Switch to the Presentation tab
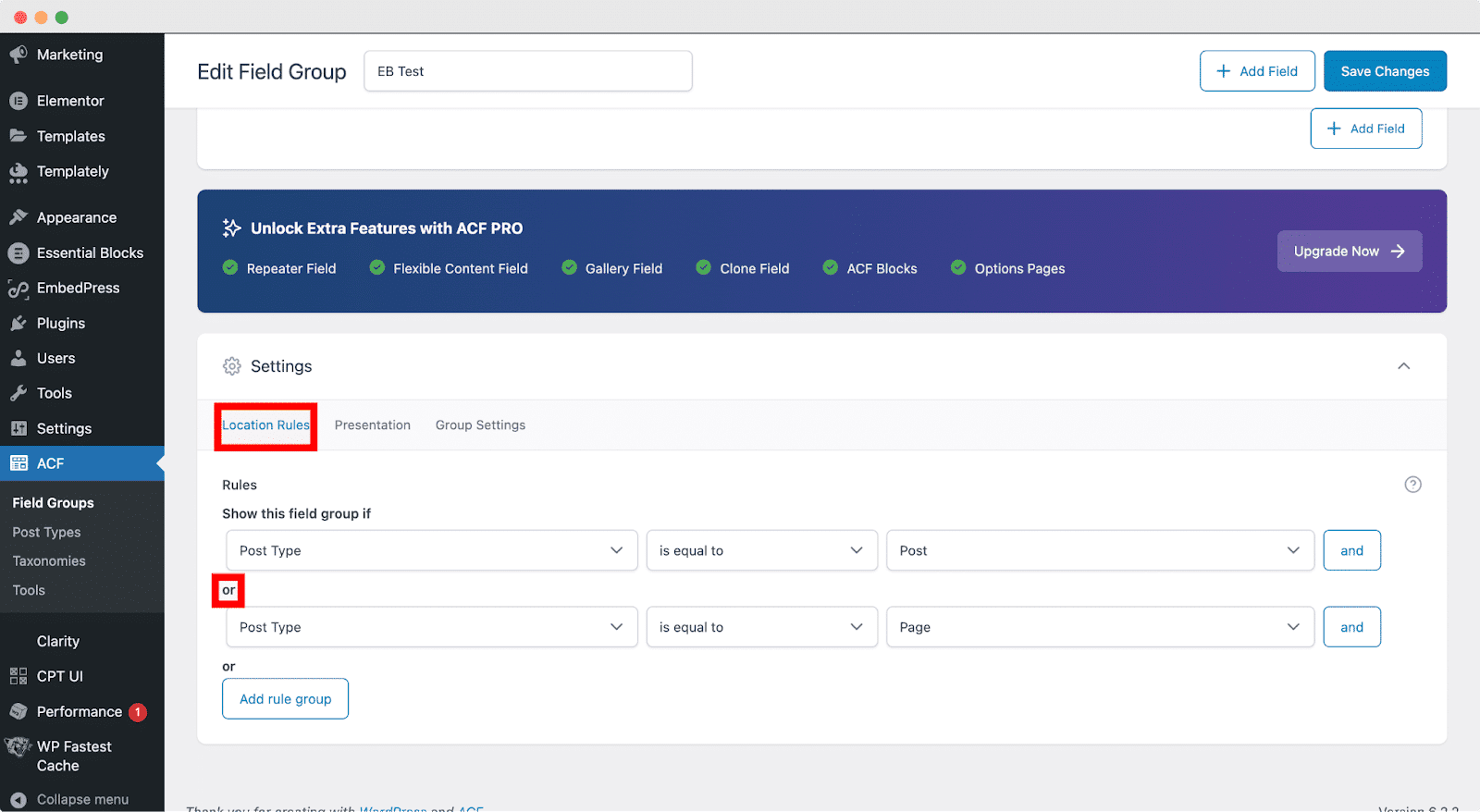 pos(373,425)
